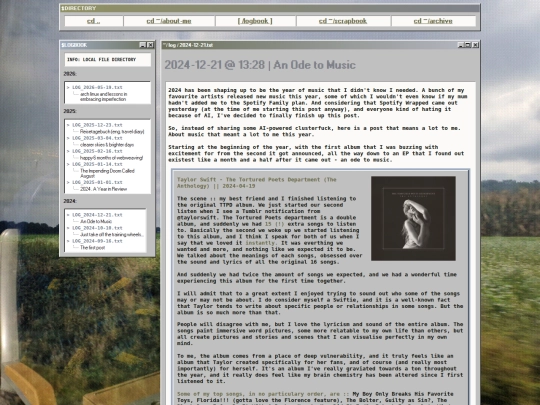Image resolution: width=540 pixels, height=405 pixels.
Task: Click the 'INFO: LOCAL FILE DIRECTORY' box
Action: click(107, 60)
